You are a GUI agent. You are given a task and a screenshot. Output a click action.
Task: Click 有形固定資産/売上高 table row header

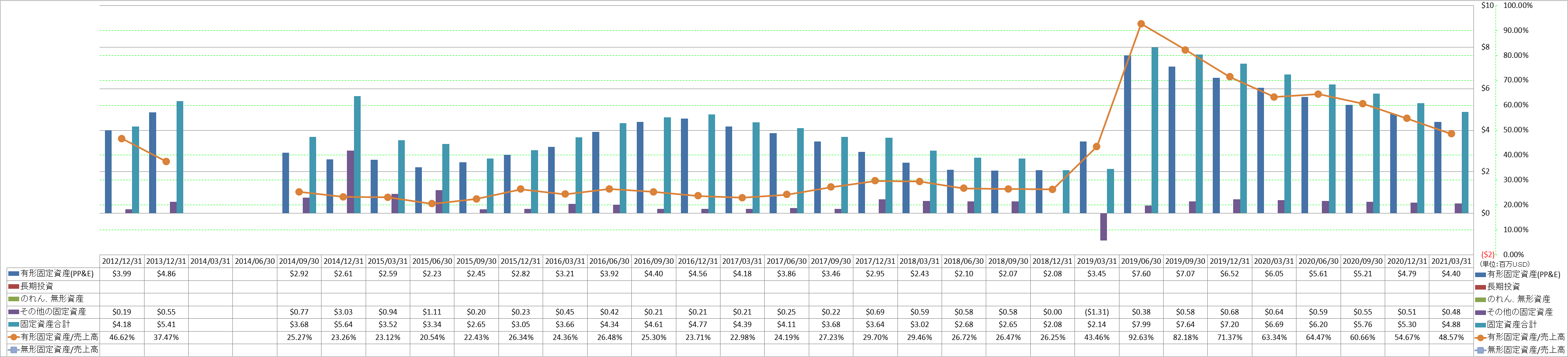54,337
